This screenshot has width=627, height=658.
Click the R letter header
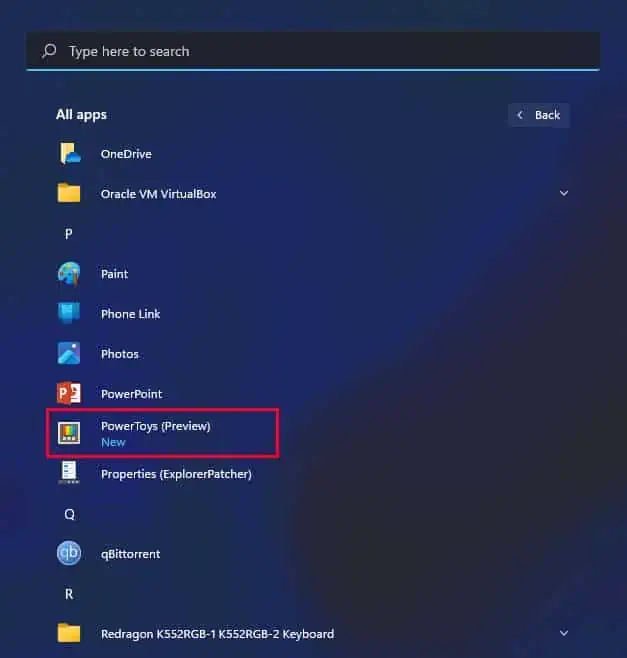pyautogui.click(x=69, y=594)
